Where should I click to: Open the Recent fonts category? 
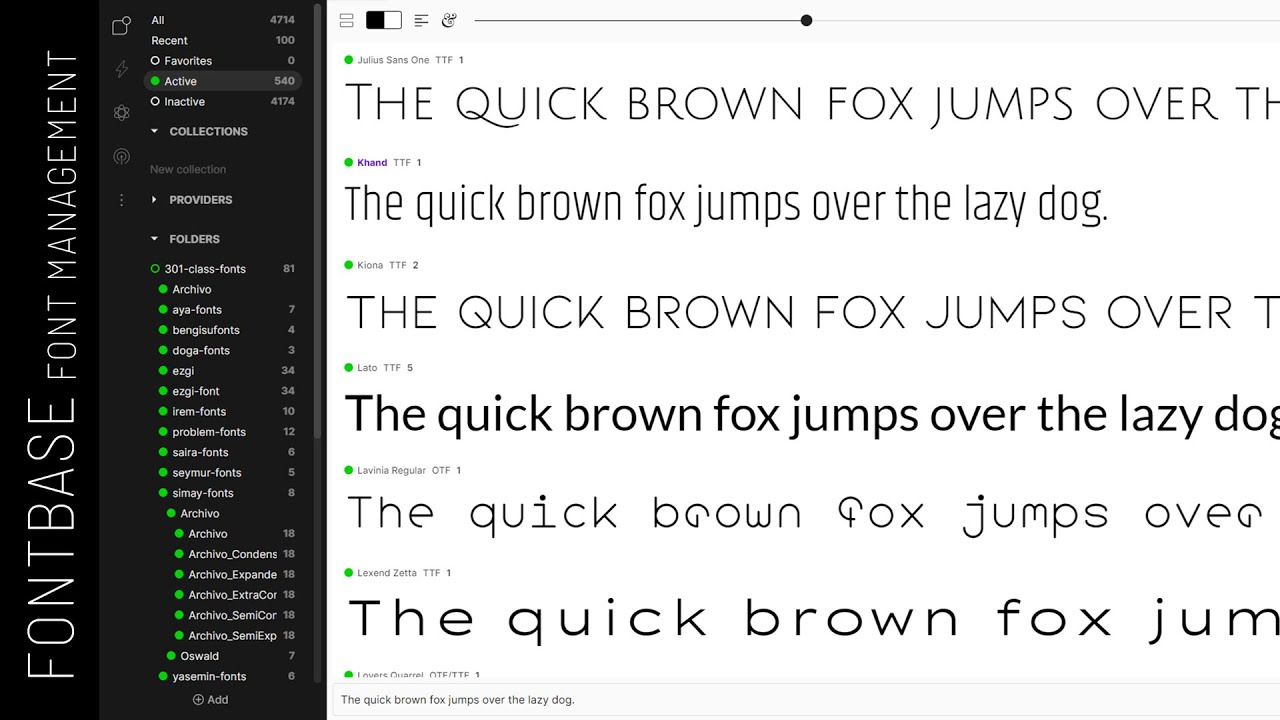pos(222,41)
